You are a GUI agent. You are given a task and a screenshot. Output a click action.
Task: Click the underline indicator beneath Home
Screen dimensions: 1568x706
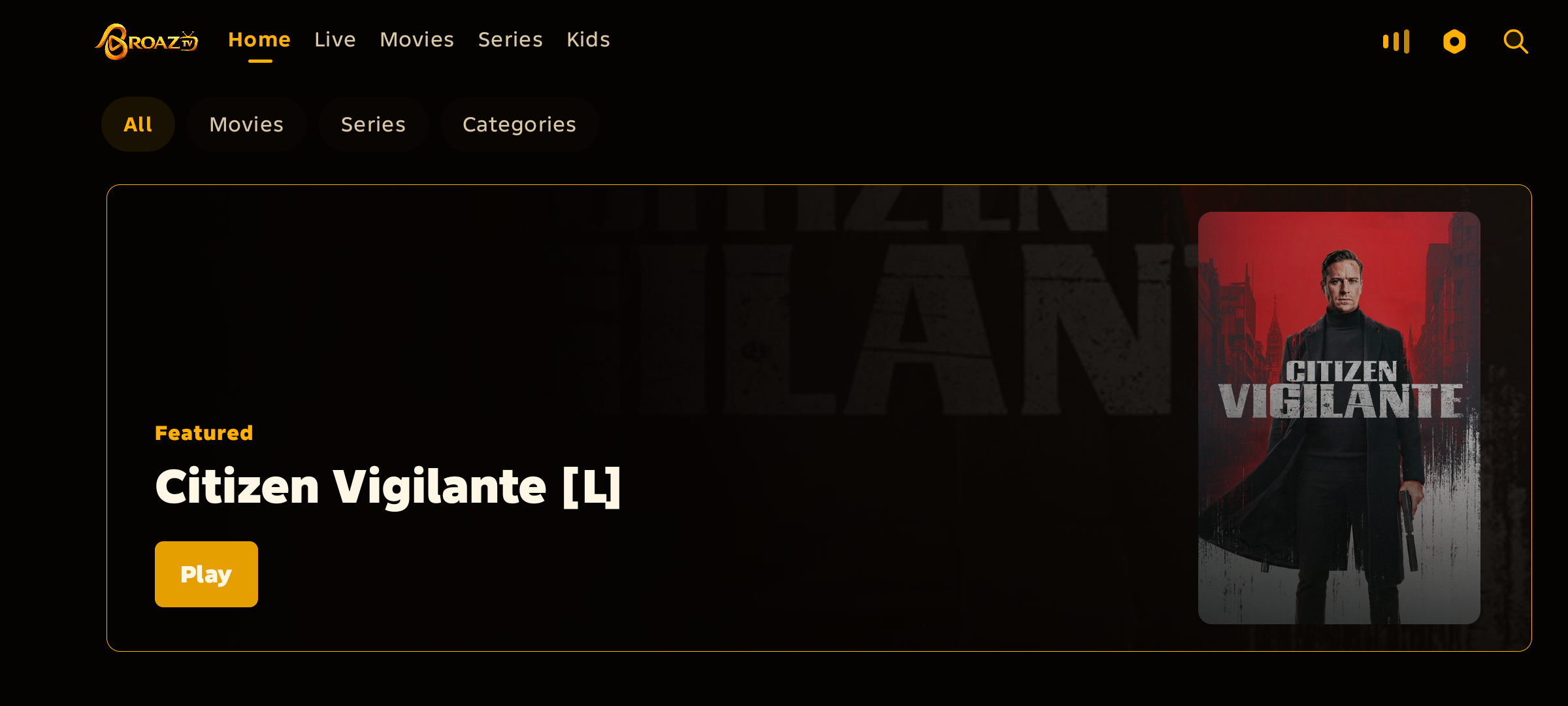[260, 61]
